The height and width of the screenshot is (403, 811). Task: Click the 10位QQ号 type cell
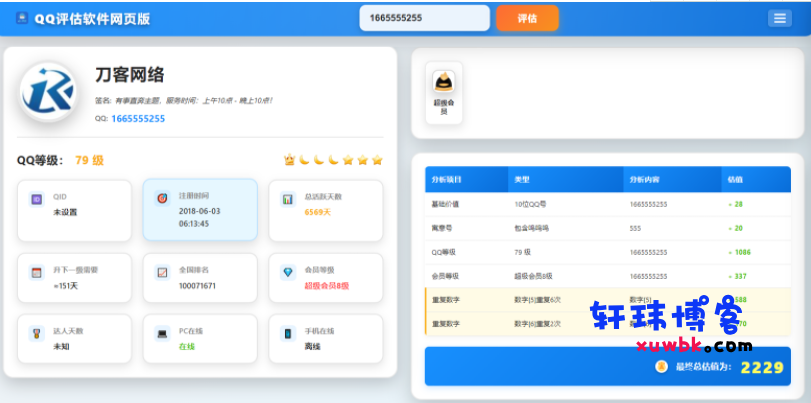pyautogui.click(x=530, y=204)
